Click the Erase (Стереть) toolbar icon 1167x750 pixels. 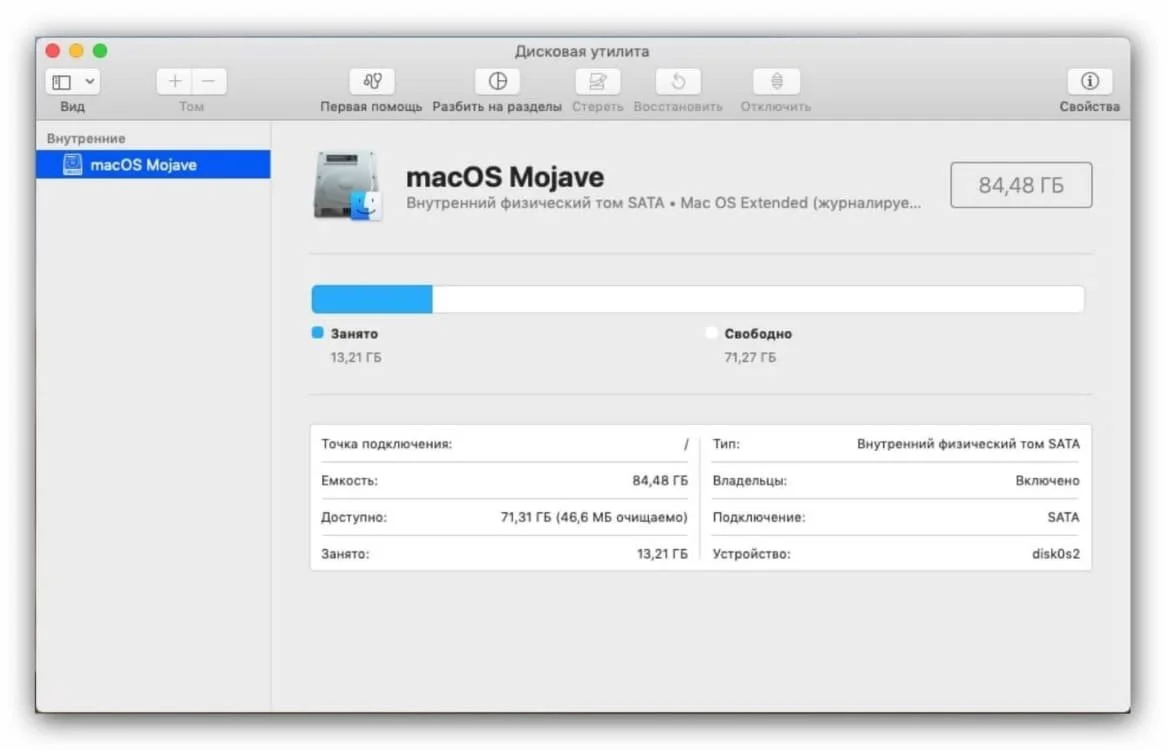coord(598,81)
